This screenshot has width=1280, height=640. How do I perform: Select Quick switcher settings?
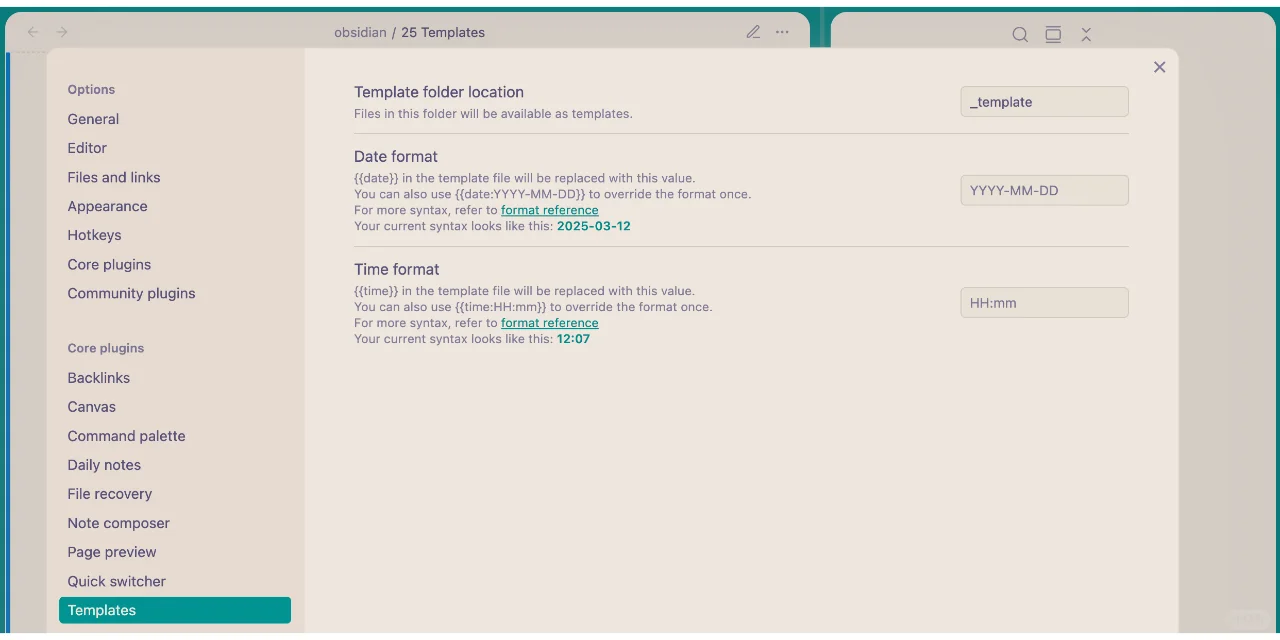coord(175,581)
